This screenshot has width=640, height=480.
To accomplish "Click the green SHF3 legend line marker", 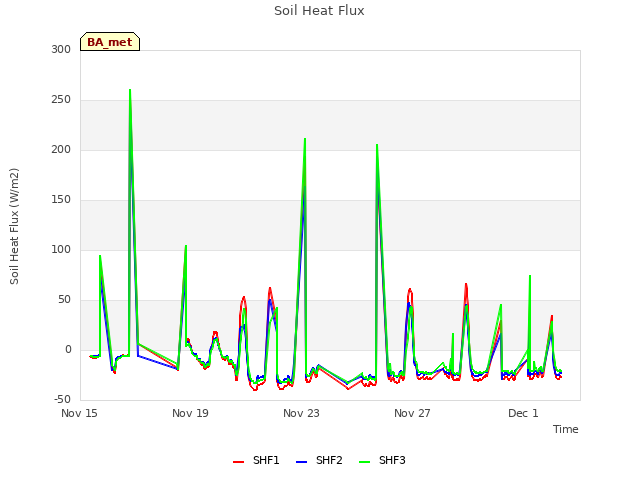I will [x=364, y=462].
